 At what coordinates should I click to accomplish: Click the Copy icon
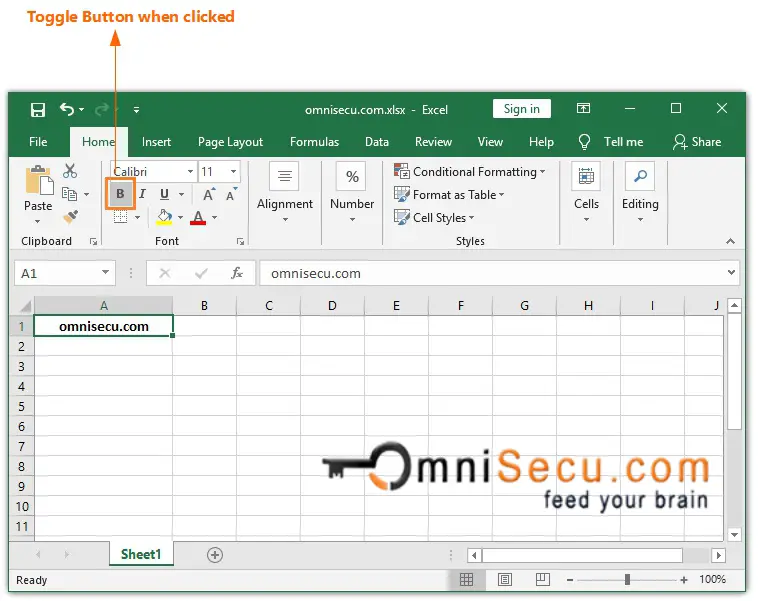pyautogui.click(x=70, y=194)
